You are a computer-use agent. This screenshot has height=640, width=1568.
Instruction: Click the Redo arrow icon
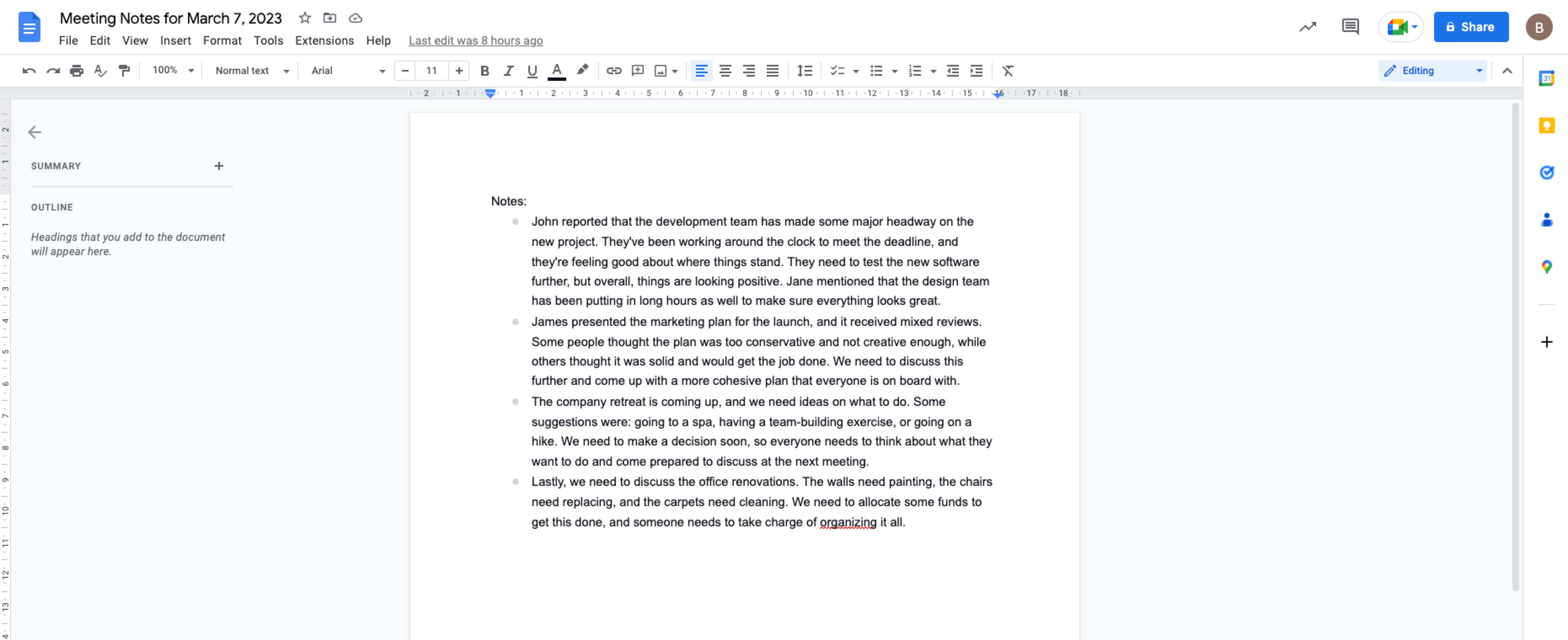(53, 71)
